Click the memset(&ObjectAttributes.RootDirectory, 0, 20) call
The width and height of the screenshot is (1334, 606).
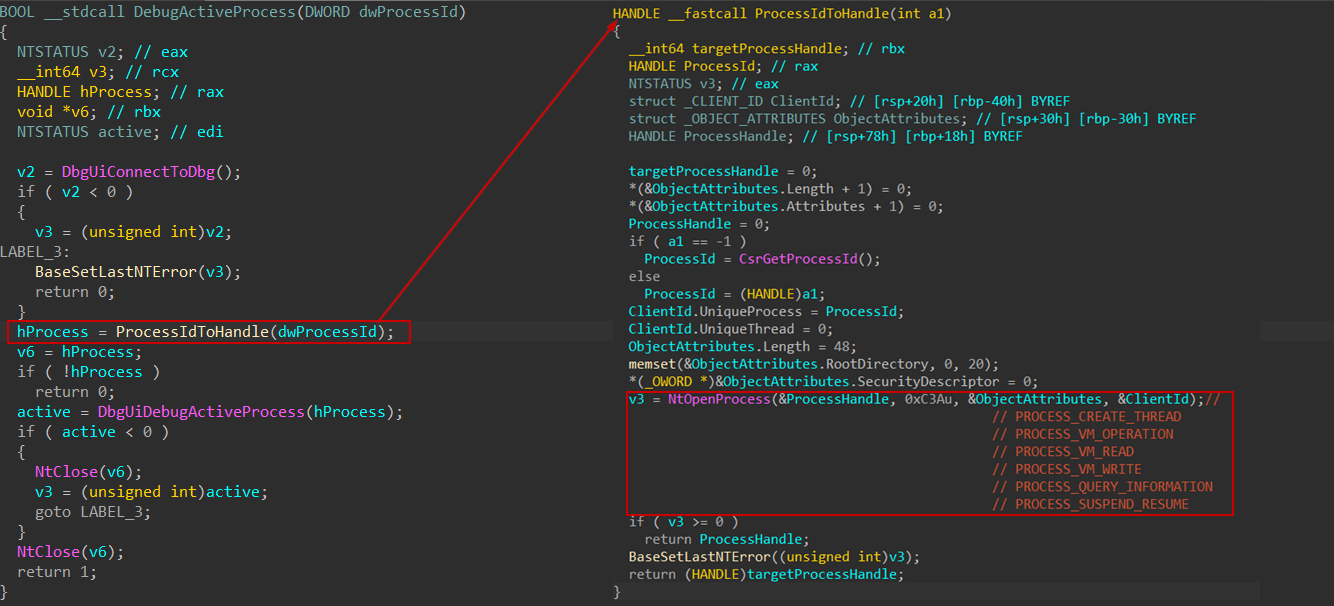pos(814,364)
